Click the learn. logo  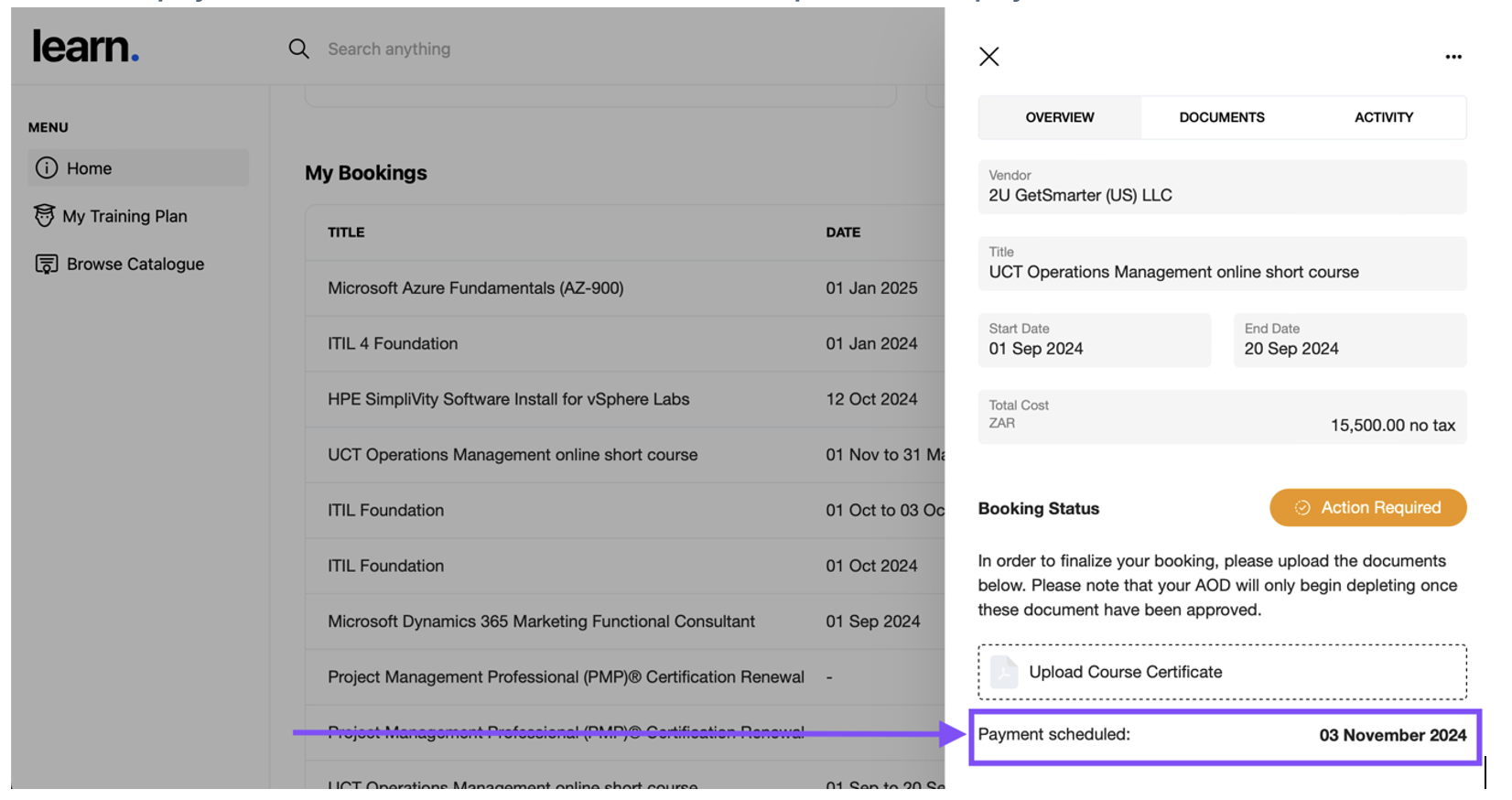tap(85, 47)
